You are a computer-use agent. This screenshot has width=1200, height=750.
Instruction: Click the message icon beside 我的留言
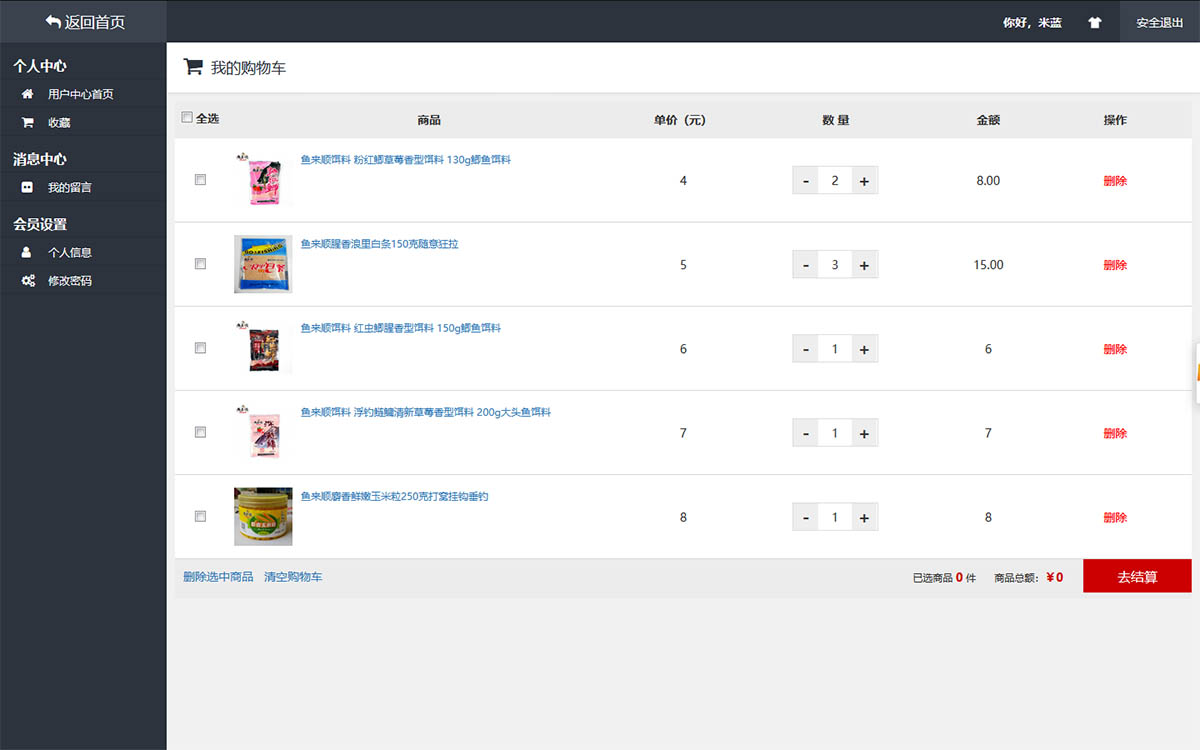click(x=28, y=187)
